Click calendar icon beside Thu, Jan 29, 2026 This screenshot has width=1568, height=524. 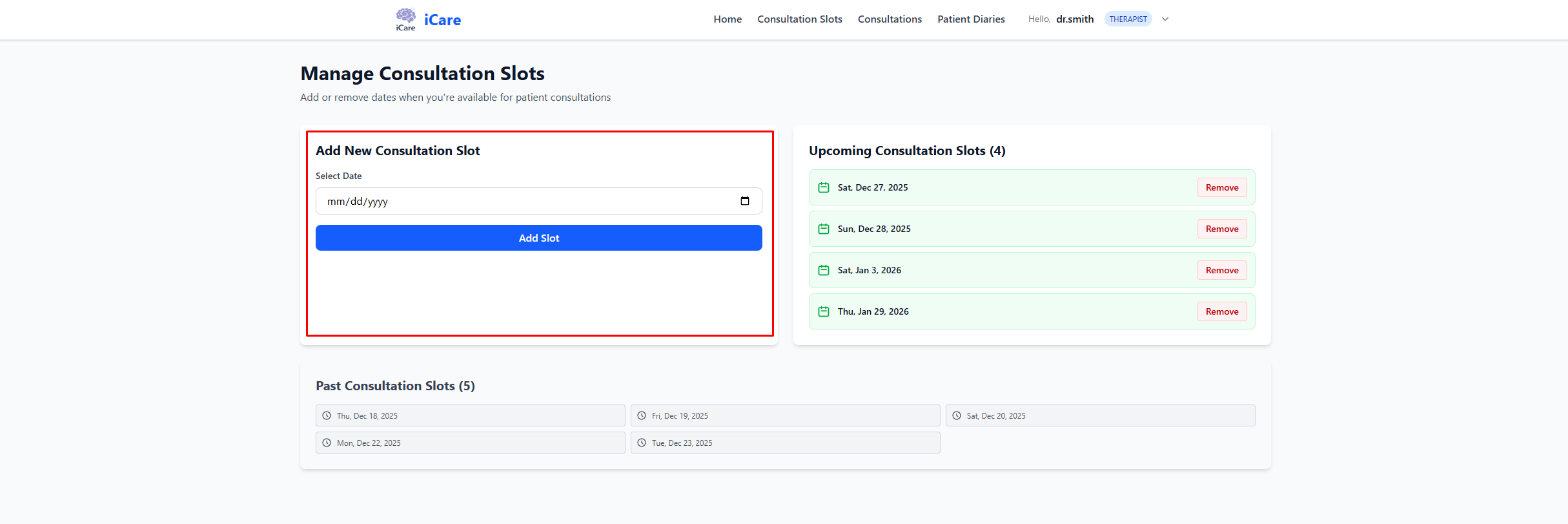point(824,311)
